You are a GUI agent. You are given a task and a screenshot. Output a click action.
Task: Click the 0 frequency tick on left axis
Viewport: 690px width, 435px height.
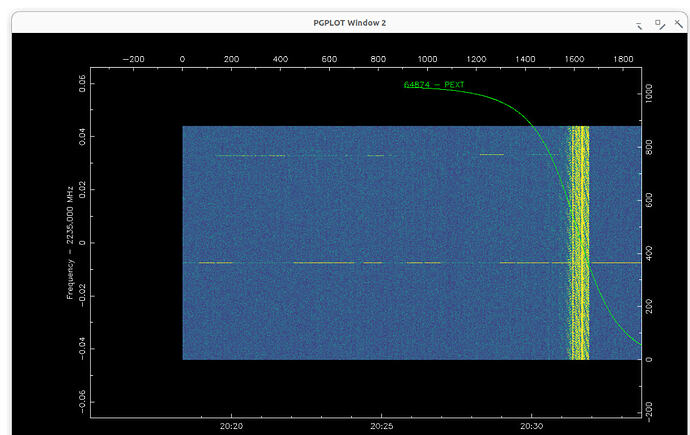pos(82,243)
